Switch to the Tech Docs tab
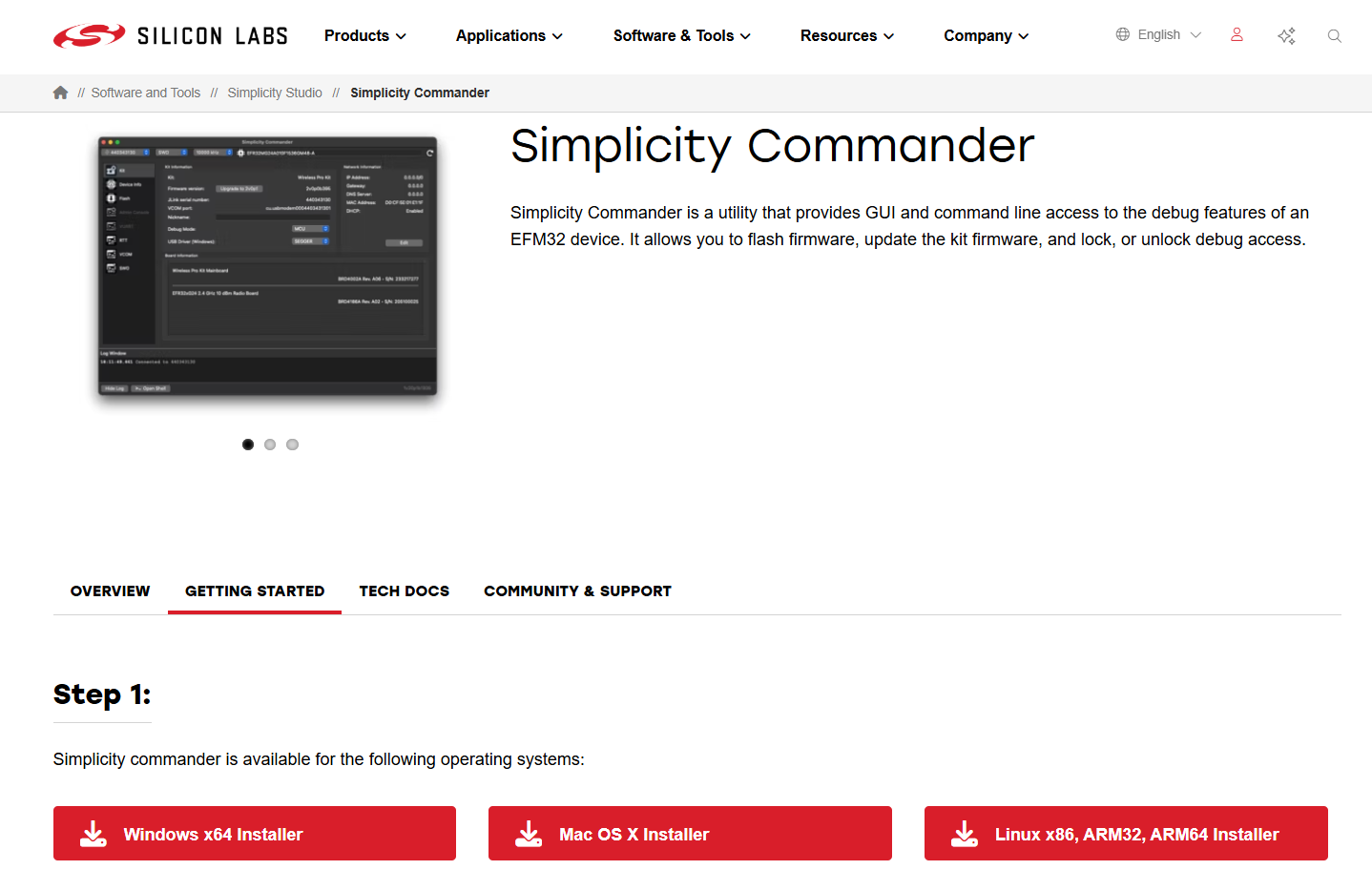Screen dimensions: 1372x870 tap(404, 590)
